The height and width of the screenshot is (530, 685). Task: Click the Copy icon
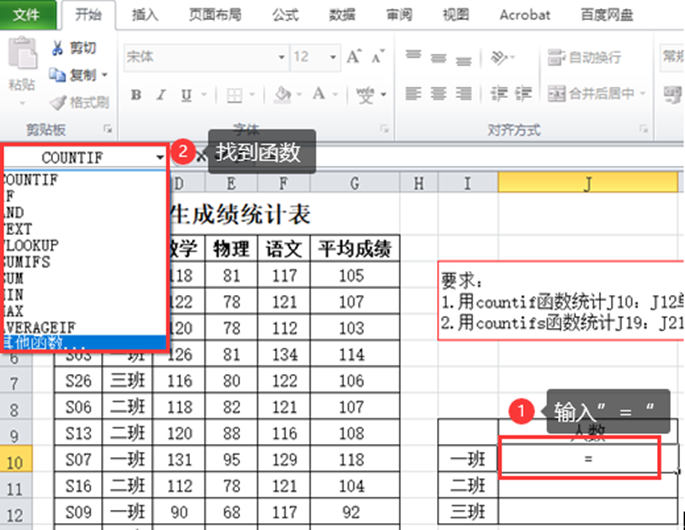click(x=57, y=75)
